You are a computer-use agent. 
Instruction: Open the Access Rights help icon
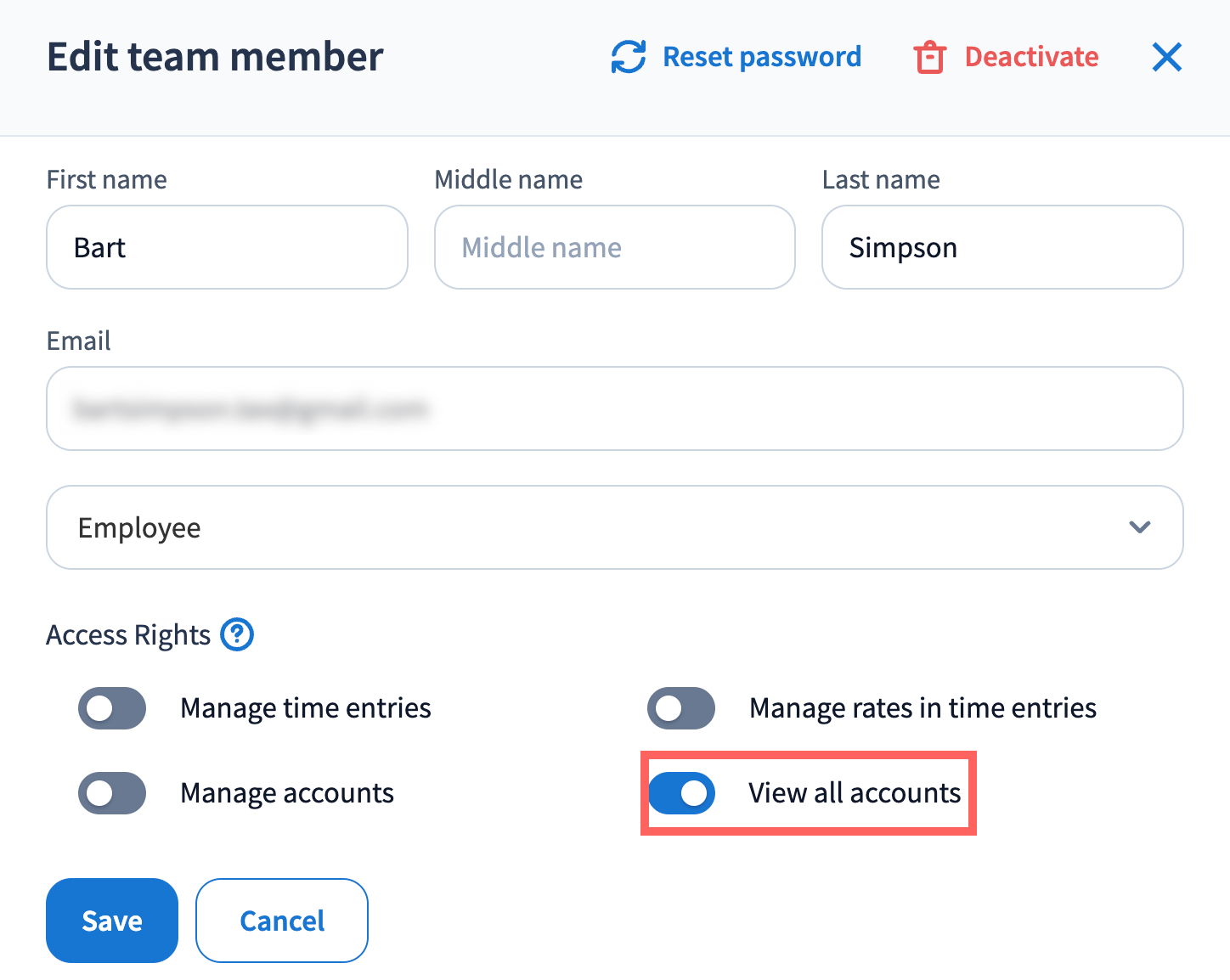[x=237, y=634]
